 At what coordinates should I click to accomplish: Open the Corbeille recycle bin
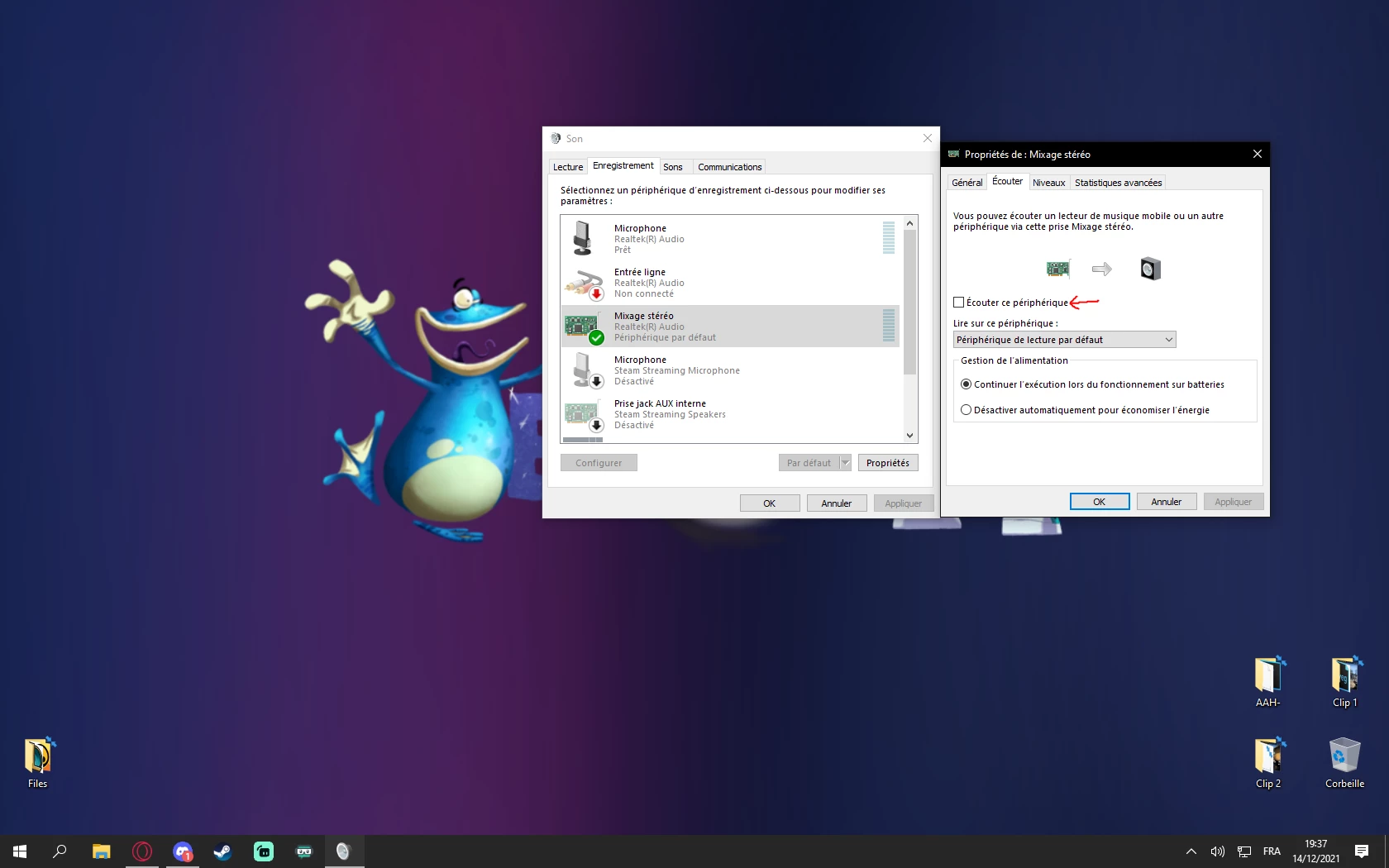[1344, 763]
